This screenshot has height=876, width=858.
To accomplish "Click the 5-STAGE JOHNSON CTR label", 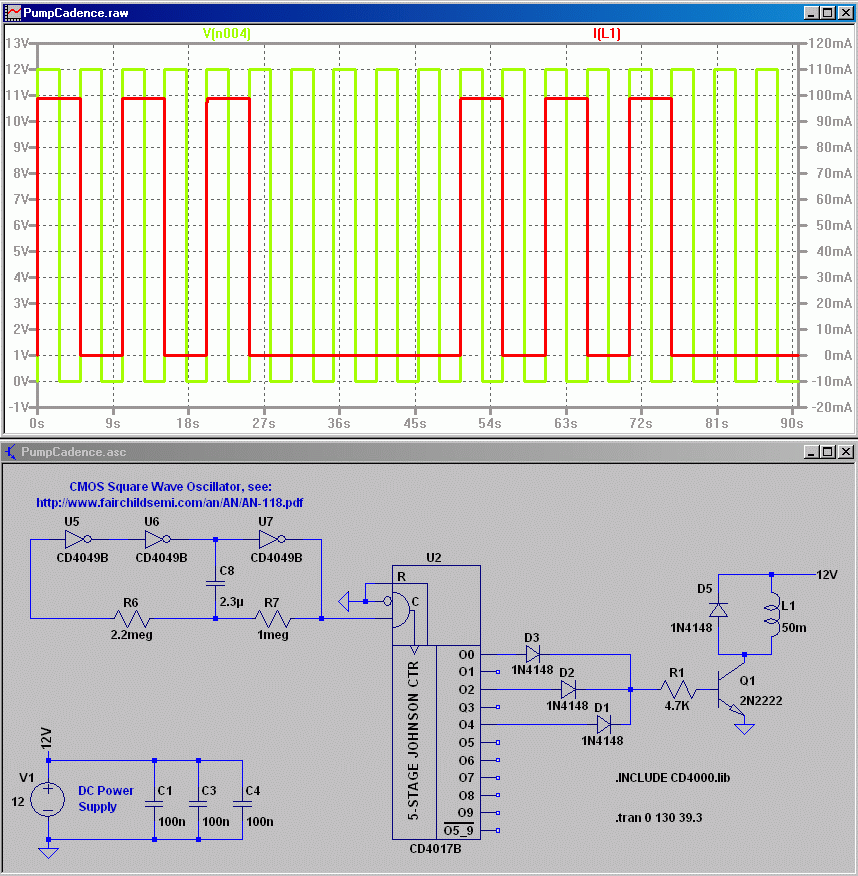I will 413,740.
